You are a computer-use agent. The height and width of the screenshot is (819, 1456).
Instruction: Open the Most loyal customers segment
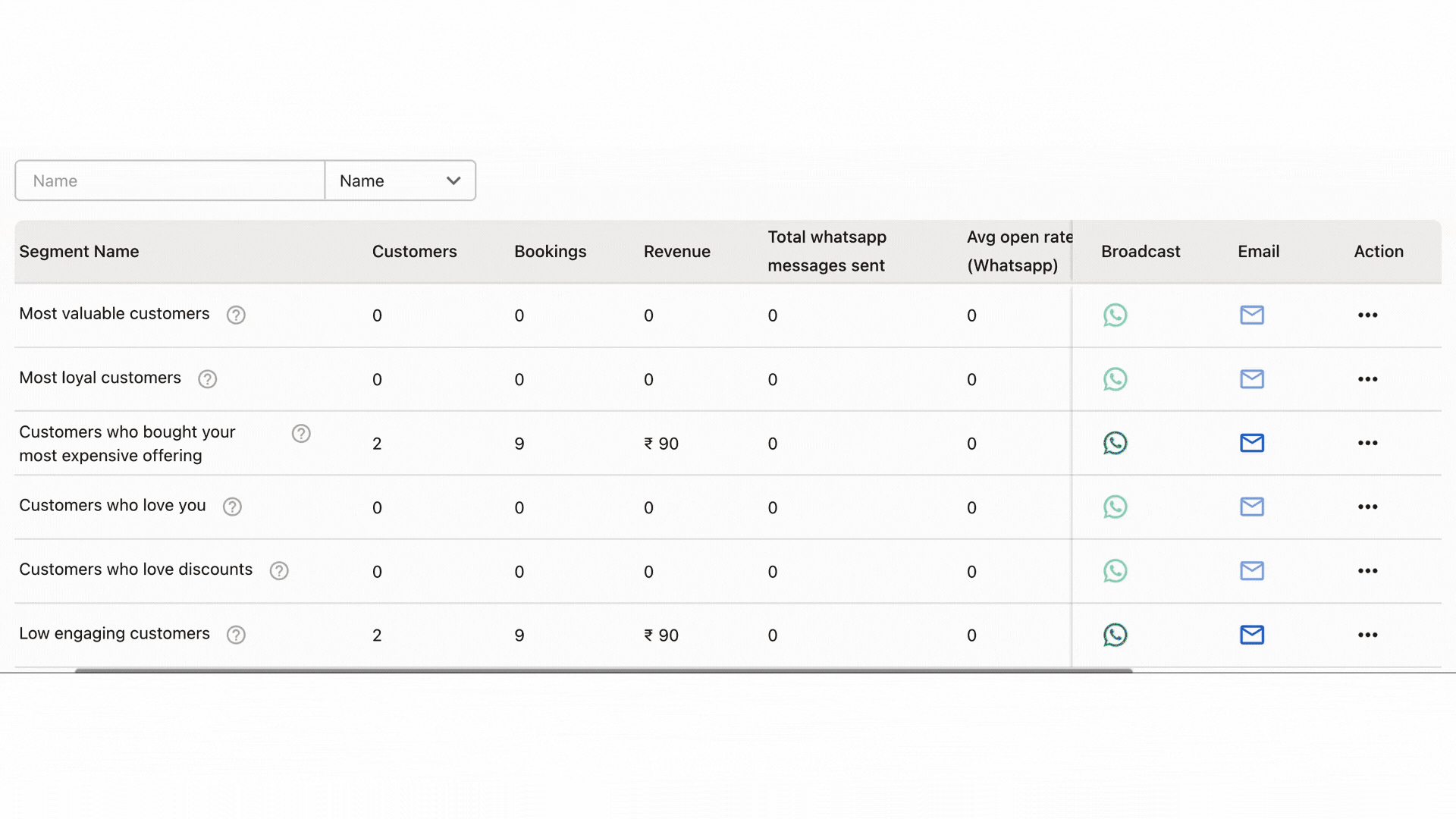100,378
